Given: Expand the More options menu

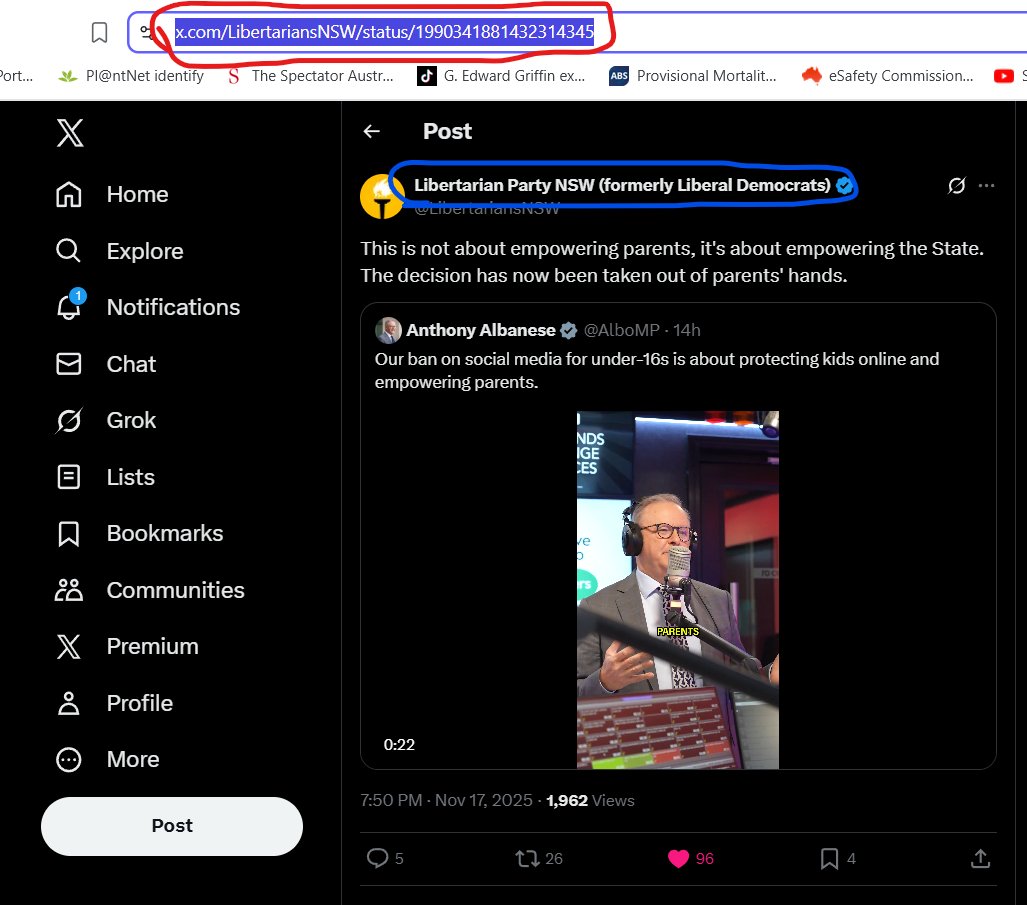Looking at the screenshot, I should [107, 759].
